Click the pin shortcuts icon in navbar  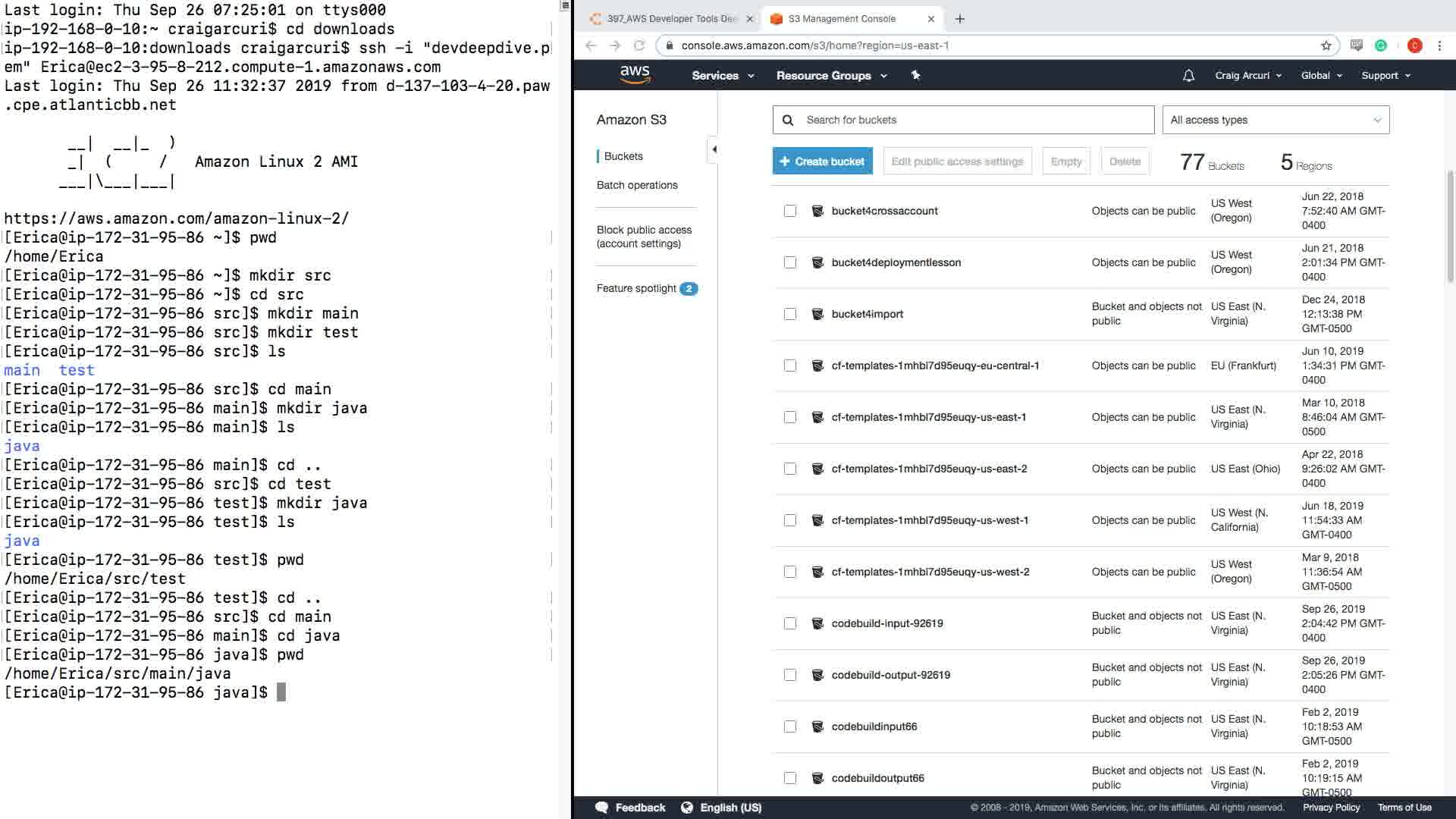(915, 75)
